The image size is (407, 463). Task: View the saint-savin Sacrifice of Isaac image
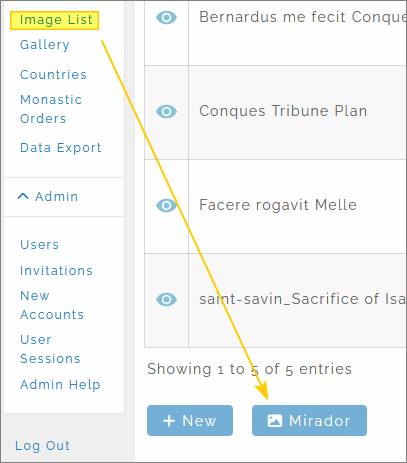pyautogui.click(x=166, y=299)
